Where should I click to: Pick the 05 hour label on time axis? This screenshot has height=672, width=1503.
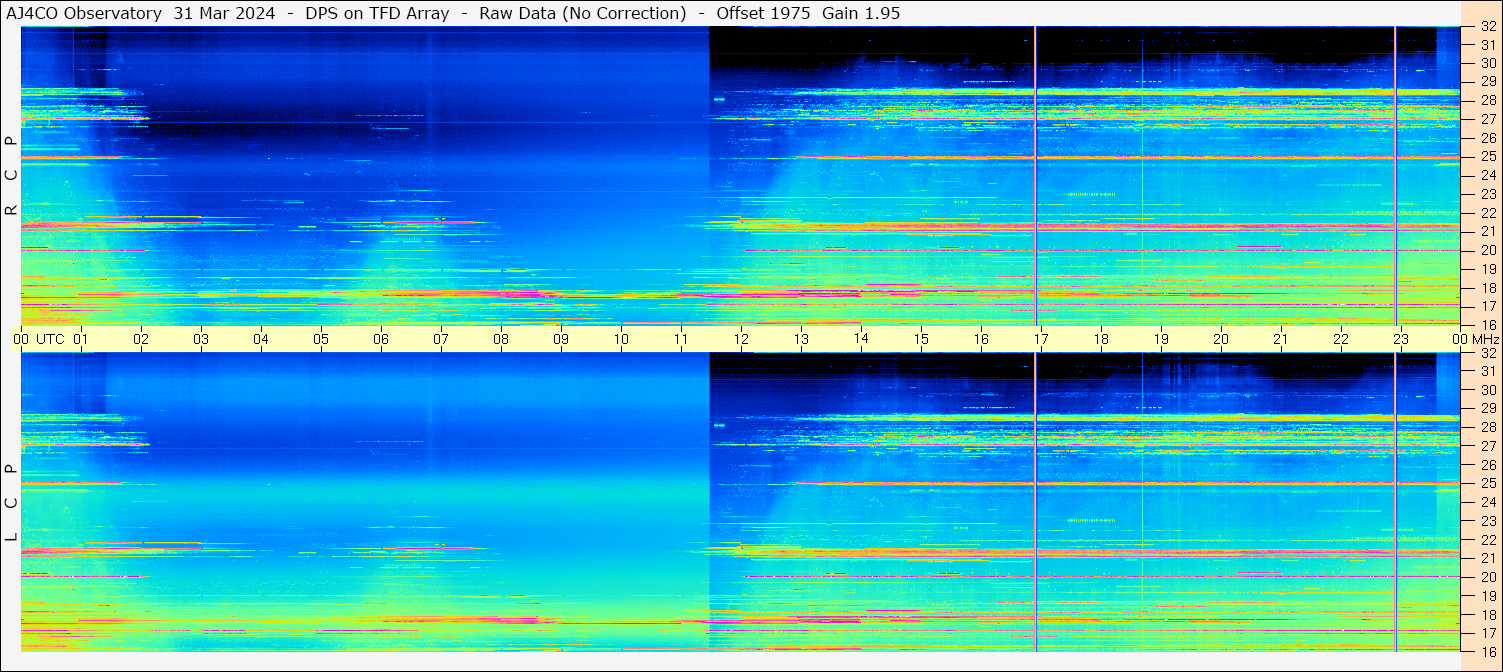point(321,339)
